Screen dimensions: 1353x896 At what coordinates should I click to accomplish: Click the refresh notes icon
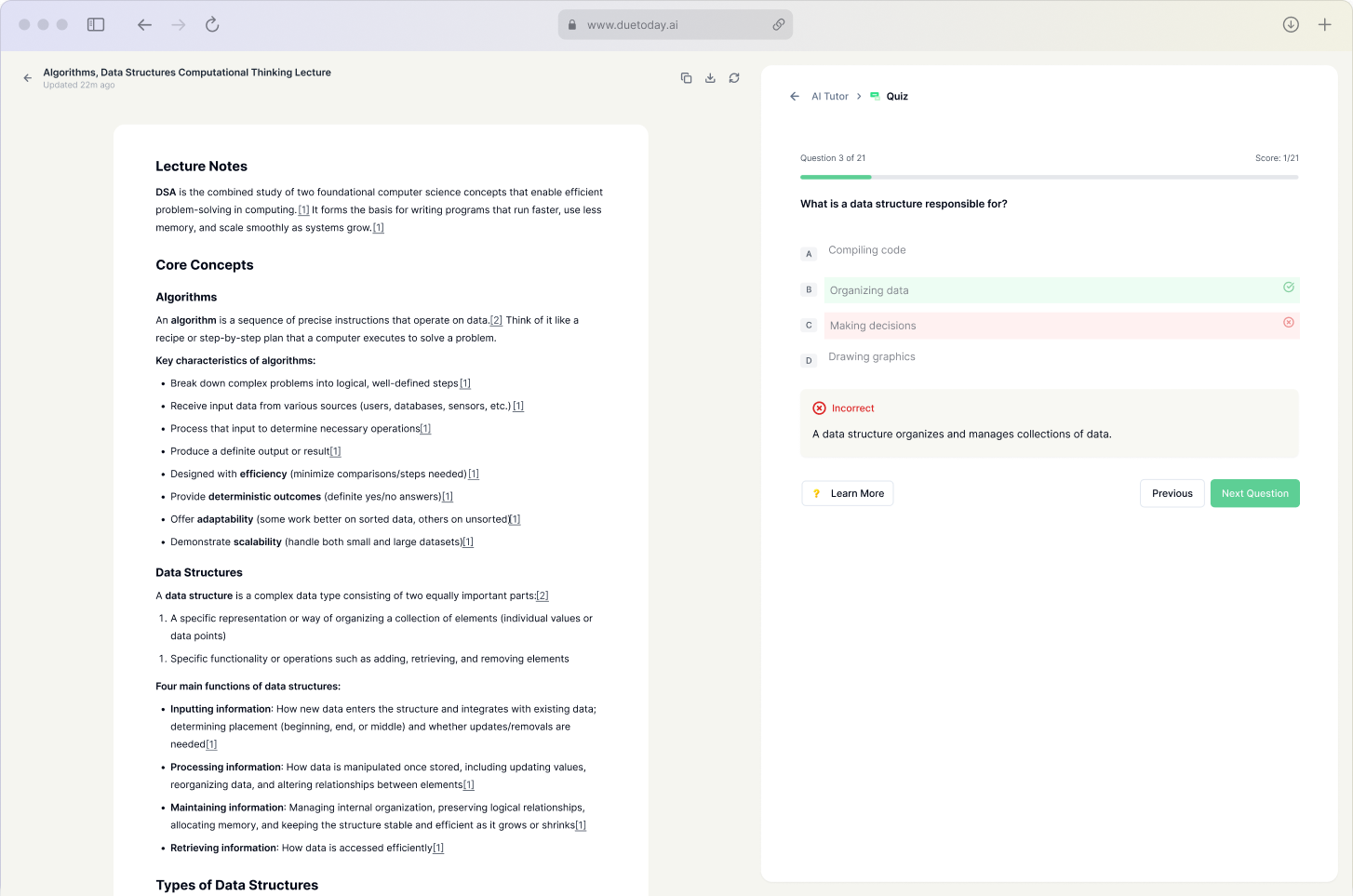(x=734, y=78)
